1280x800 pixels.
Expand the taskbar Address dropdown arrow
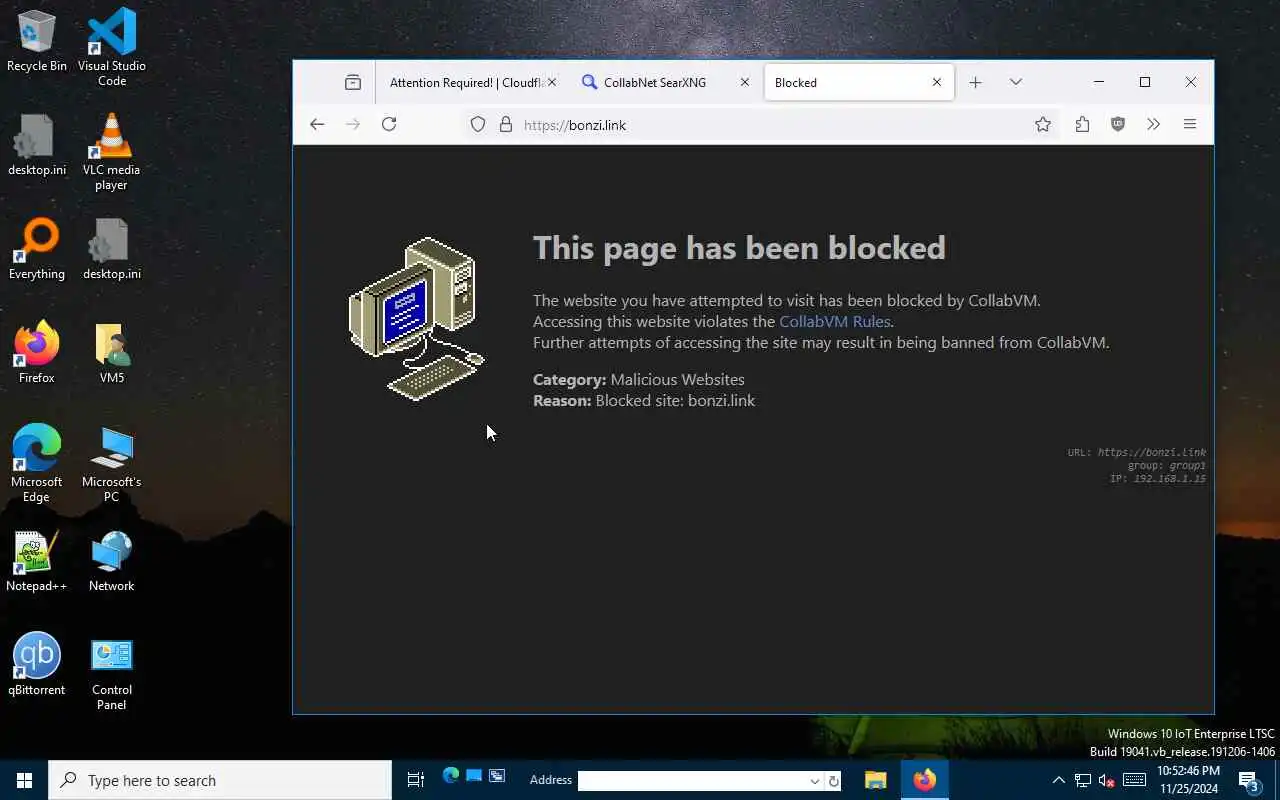coord(815,781)
